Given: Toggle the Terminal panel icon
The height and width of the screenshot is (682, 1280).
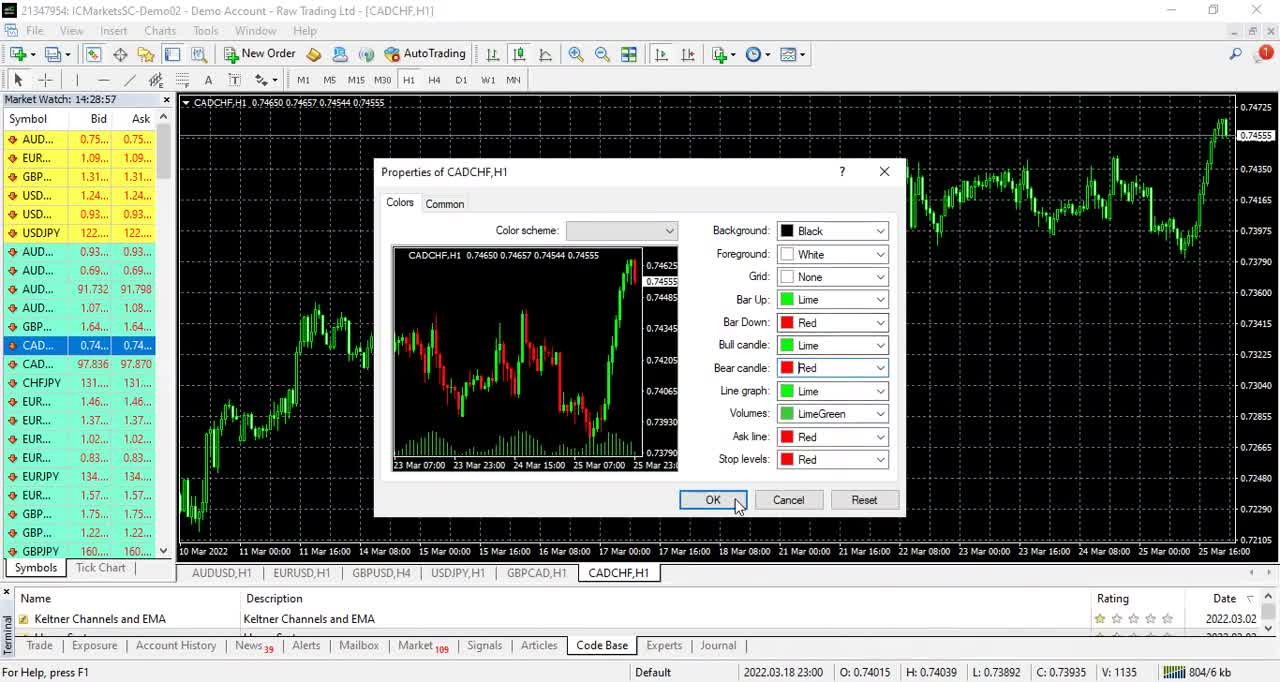Looking at the screenshot, I should 172,54.
